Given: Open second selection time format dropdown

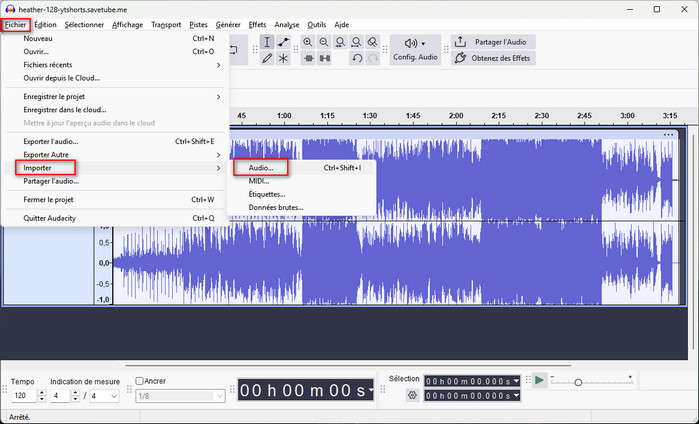Looking at the screenshot, I should pyautogui.click(x=516, y=395).
